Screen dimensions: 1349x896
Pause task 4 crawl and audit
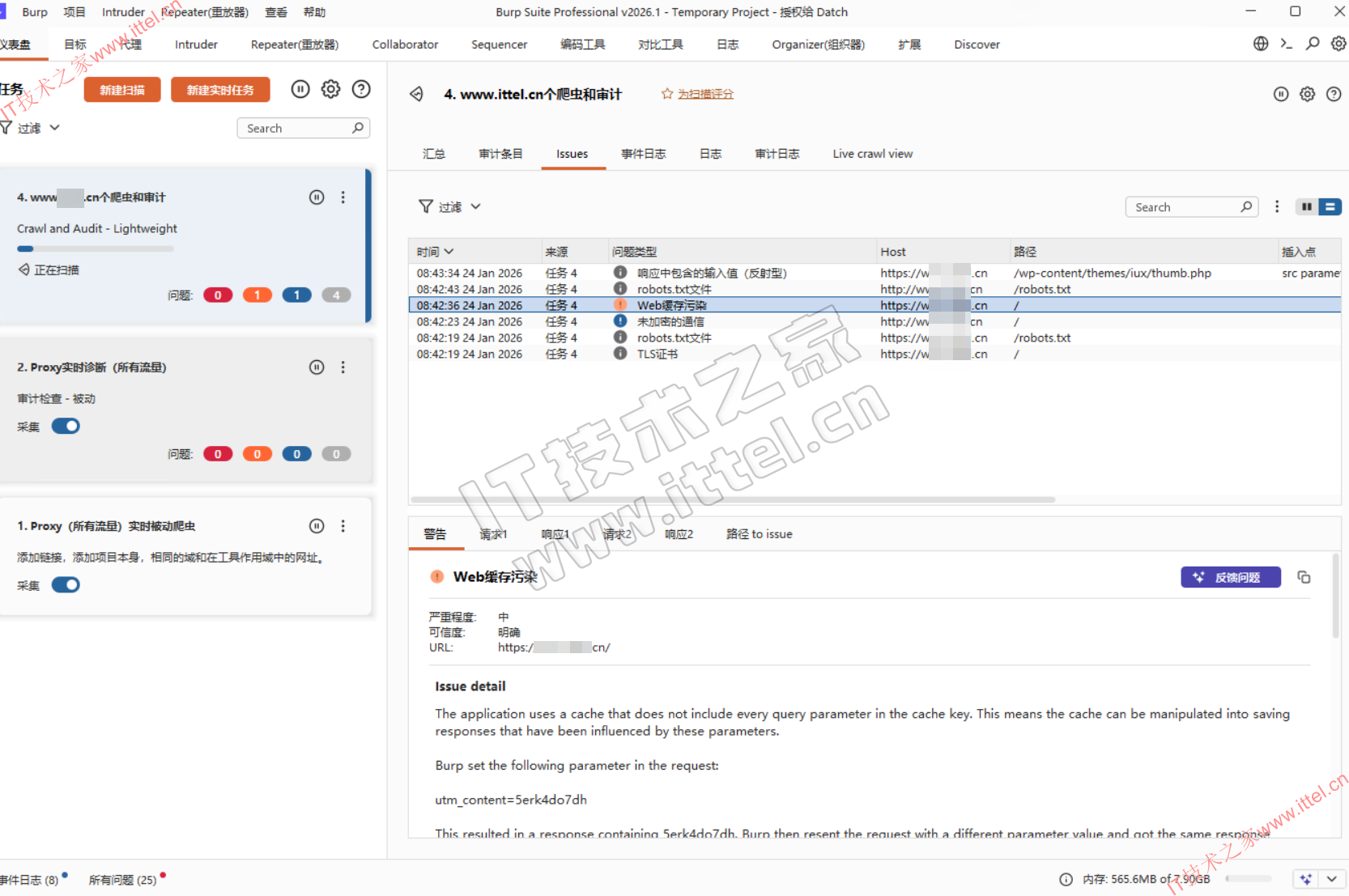click(317, 197)
